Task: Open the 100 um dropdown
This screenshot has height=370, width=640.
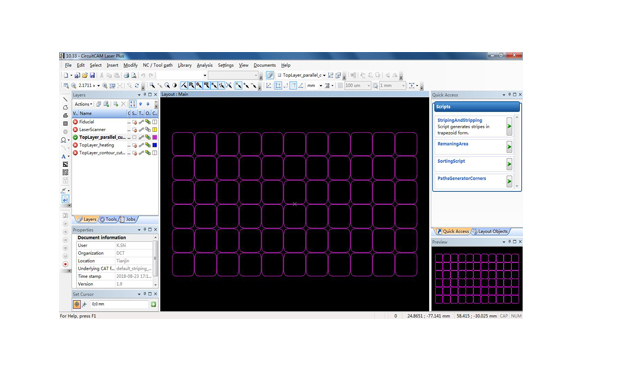Action: (369, 86)
